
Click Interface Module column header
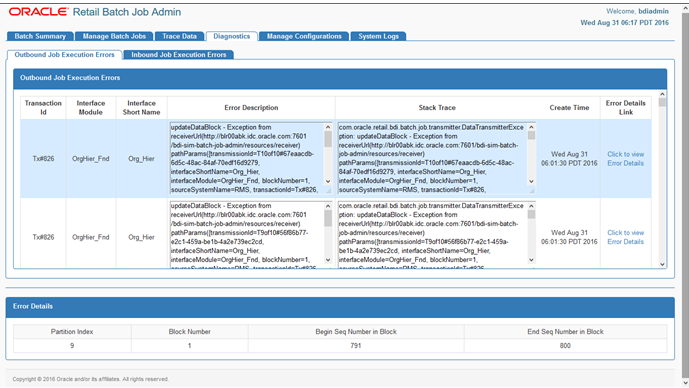pyautogui.click(x=91, y=108)
